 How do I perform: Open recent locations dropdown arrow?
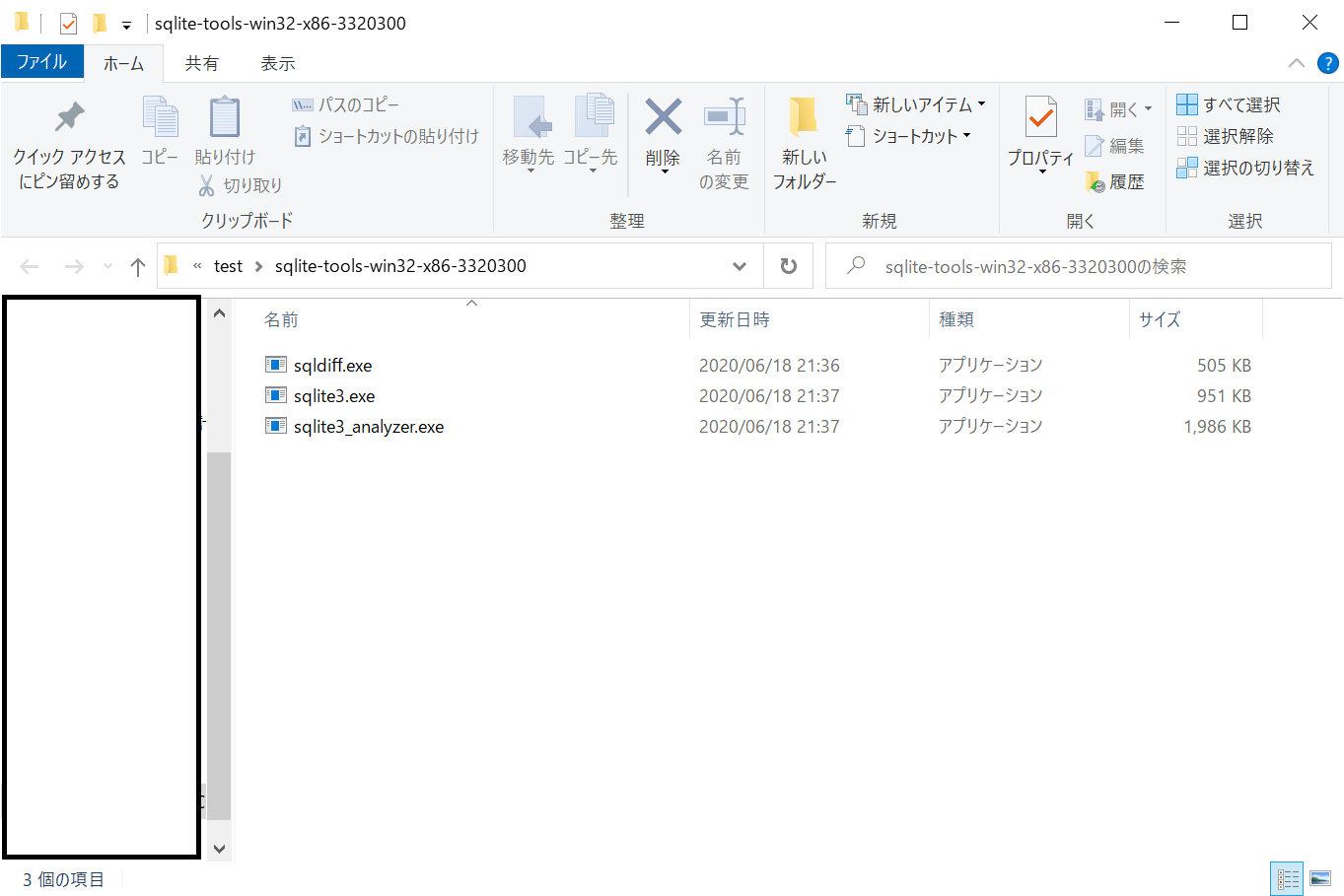tap(107, 266)
